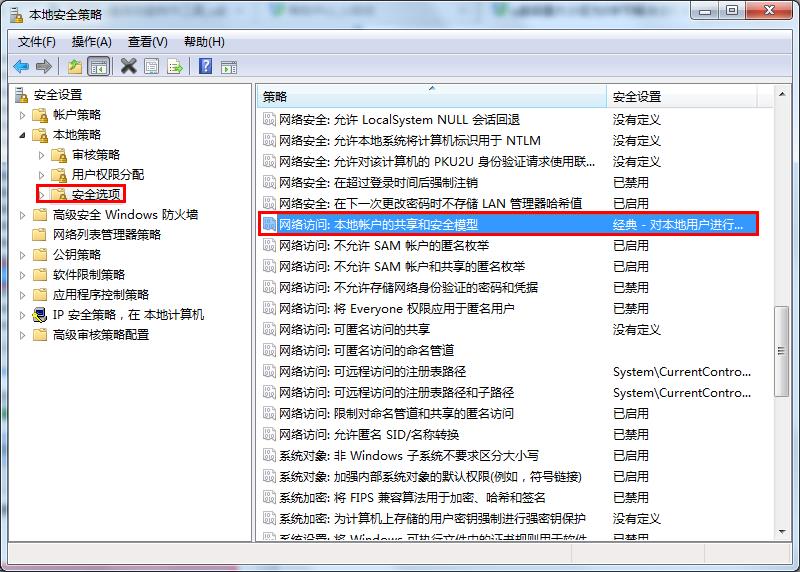Toggle show/hide console tree icon
Screen dimensions: 800x572
point(98,66)
